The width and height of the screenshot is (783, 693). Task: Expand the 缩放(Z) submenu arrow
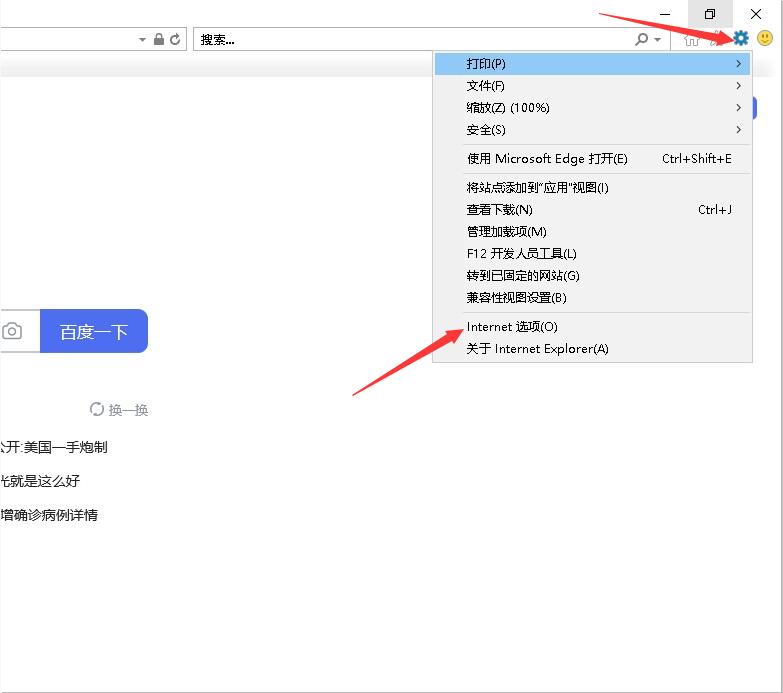tap(739, 108)
